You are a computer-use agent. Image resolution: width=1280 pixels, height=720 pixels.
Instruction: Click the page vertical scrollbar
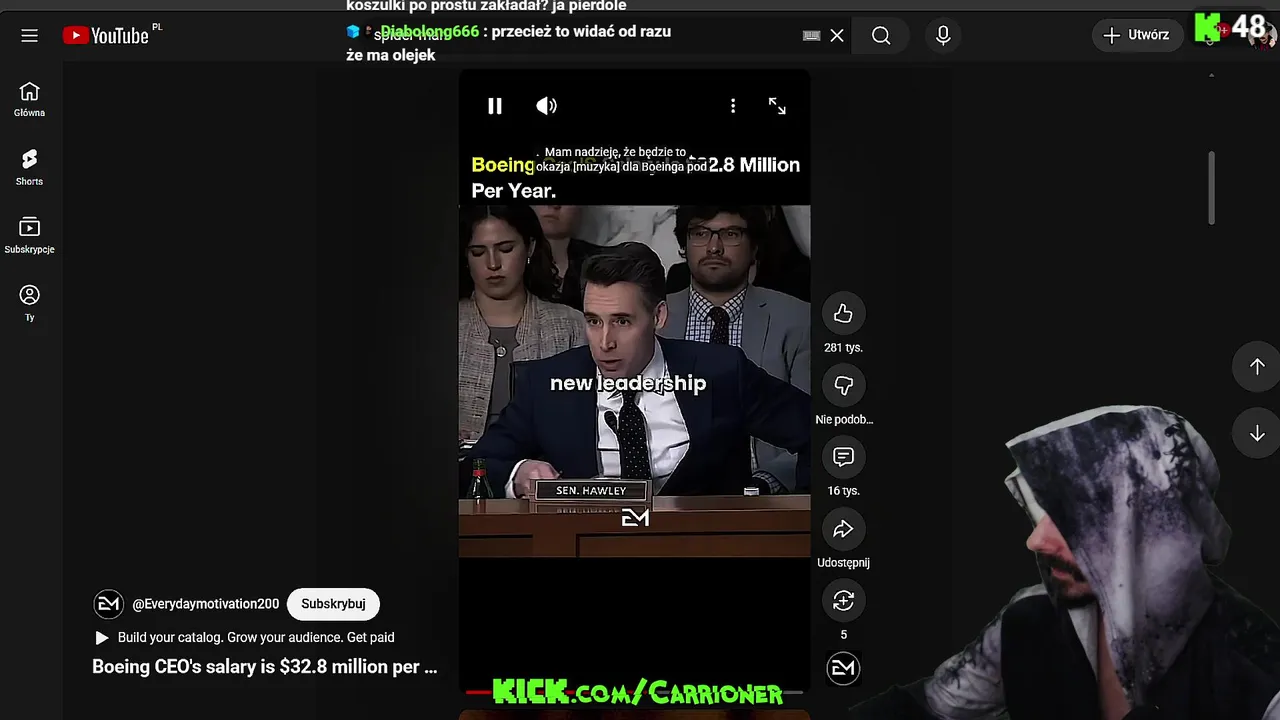click(1211, 188)
